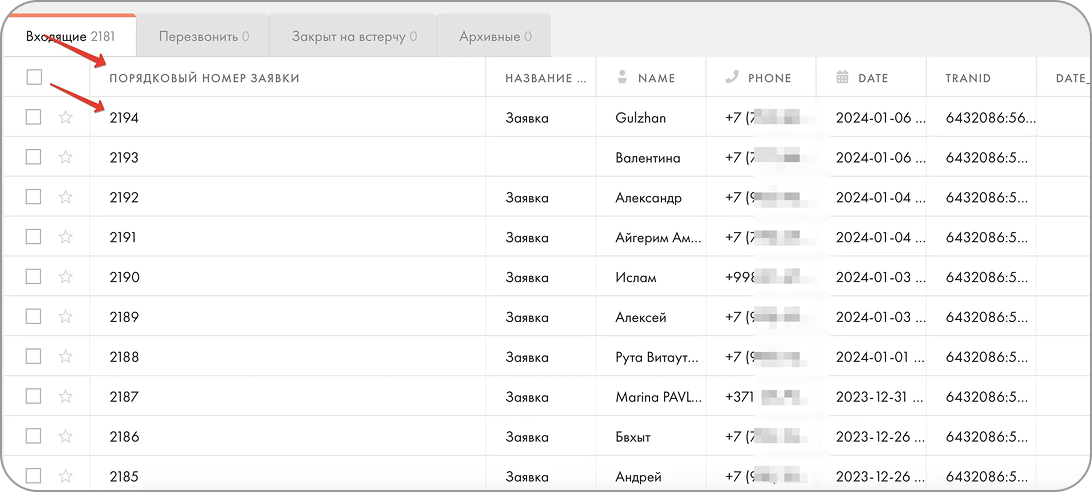
Task: Switch to the Перезвонить tab
Action: (x=203, y=37)
